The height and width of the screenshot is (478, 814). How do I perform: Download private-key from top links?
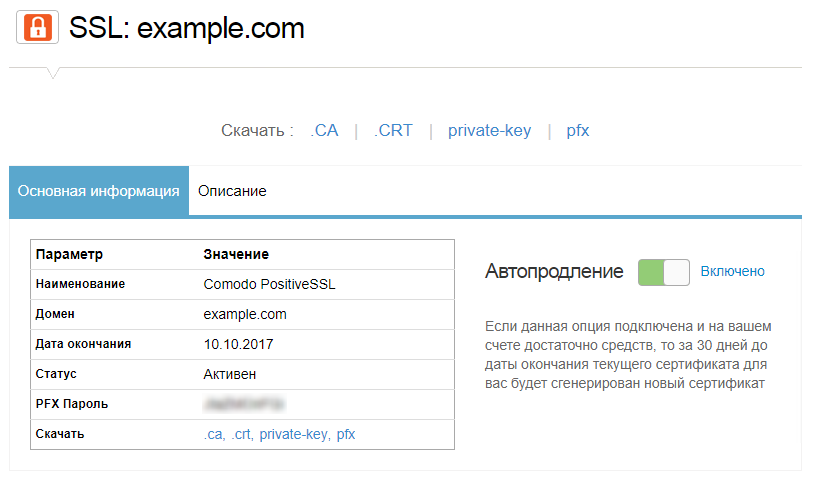[489, 130]
